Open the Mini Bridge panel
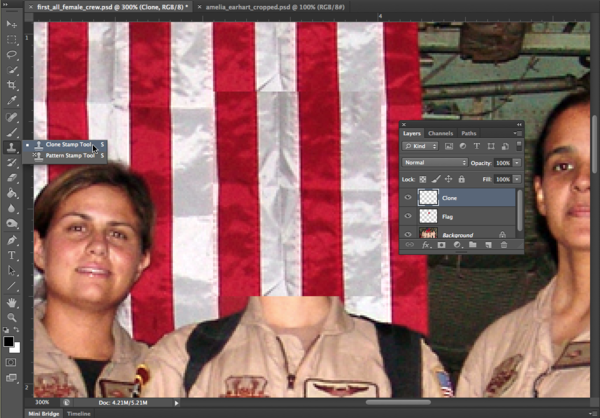The height and width of the screenshot is (418, 600). (x=42, y=412)
